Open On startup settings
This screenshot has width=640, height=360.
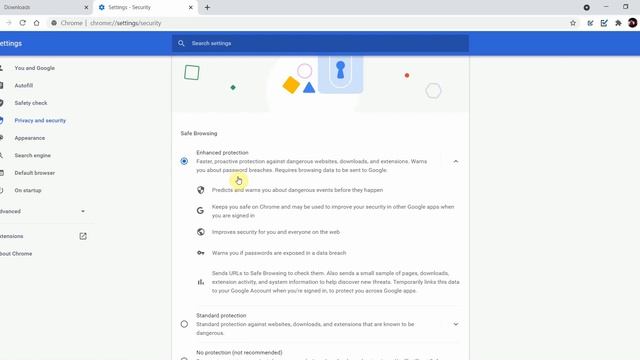pos(28,191)
